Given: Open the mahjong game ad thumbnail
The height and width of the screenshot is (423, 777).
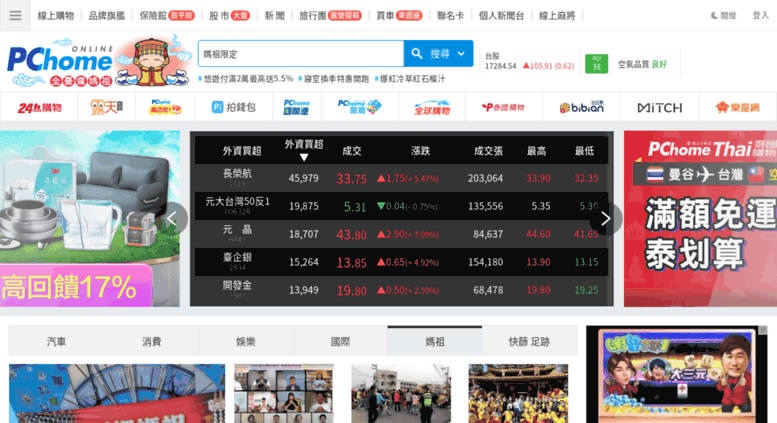Looking at the screenshot, I should tap(677, 374).
